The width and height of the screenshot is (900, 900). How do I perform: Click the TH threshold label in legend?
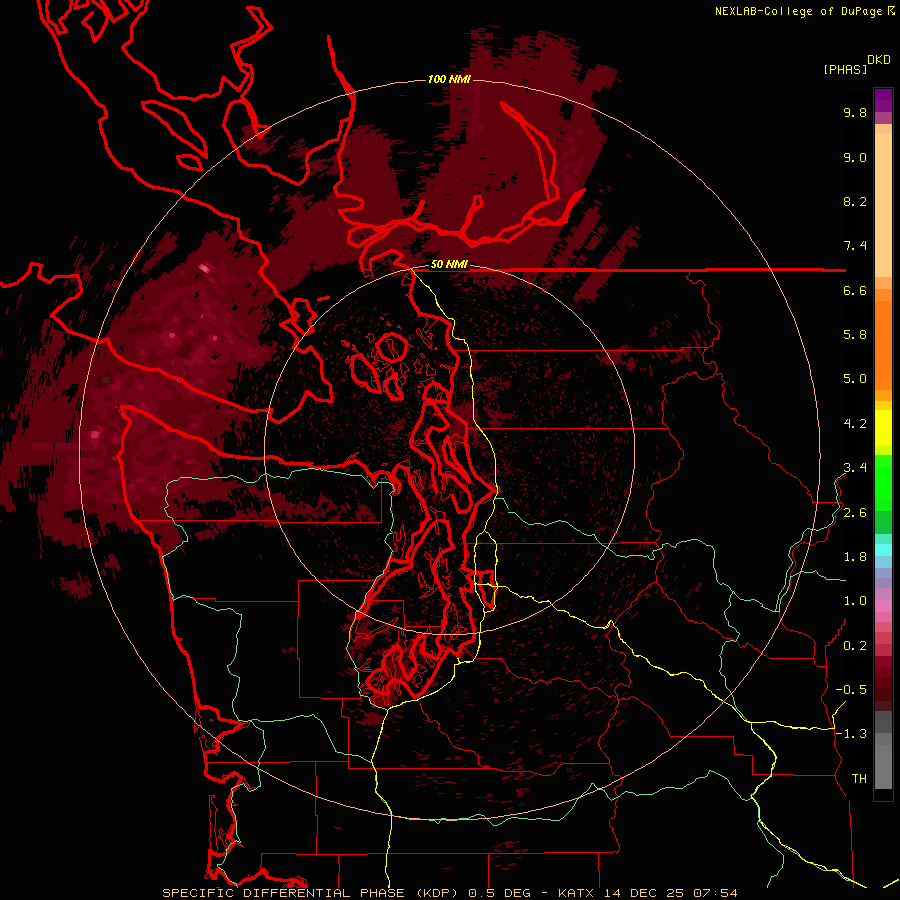tap(859, 779)
